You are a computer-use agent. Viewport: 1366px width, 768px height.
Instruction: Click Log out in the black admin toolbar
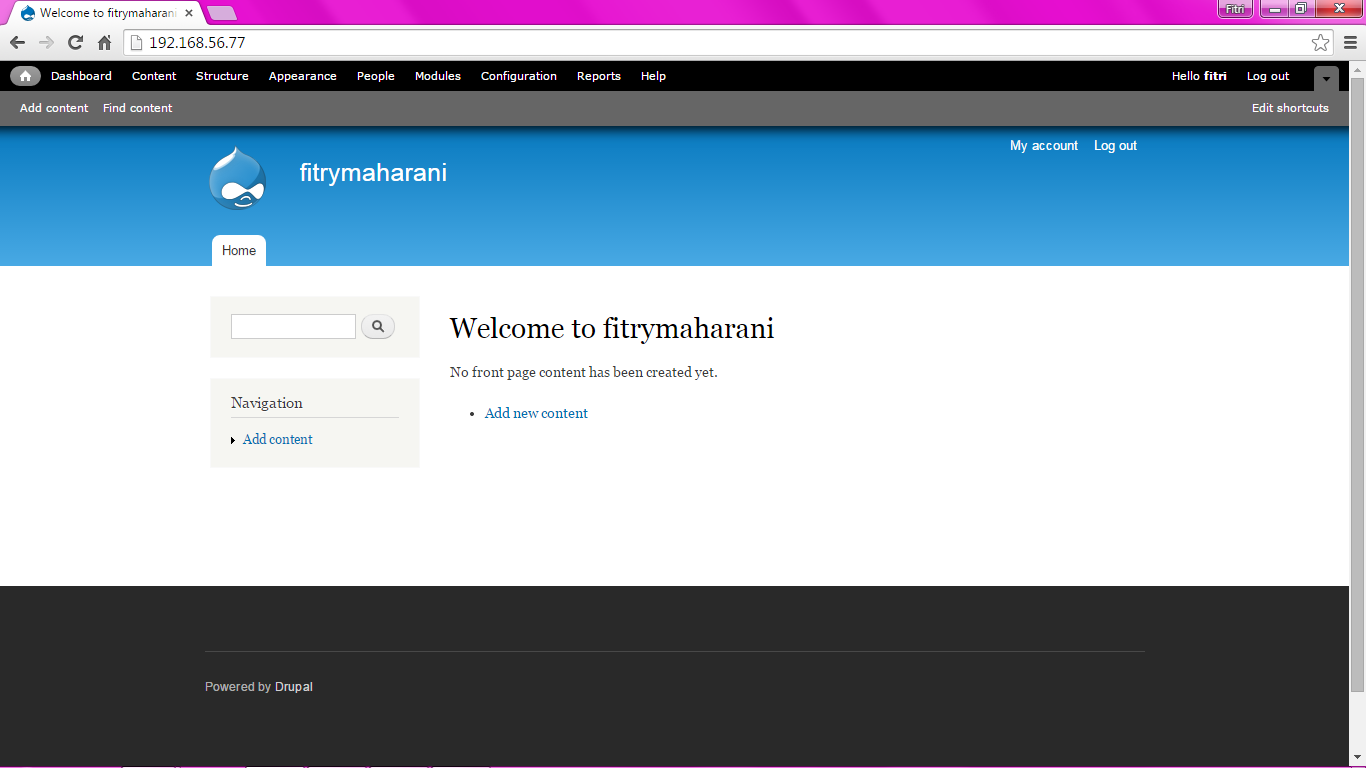click(x=1268, y=76)
